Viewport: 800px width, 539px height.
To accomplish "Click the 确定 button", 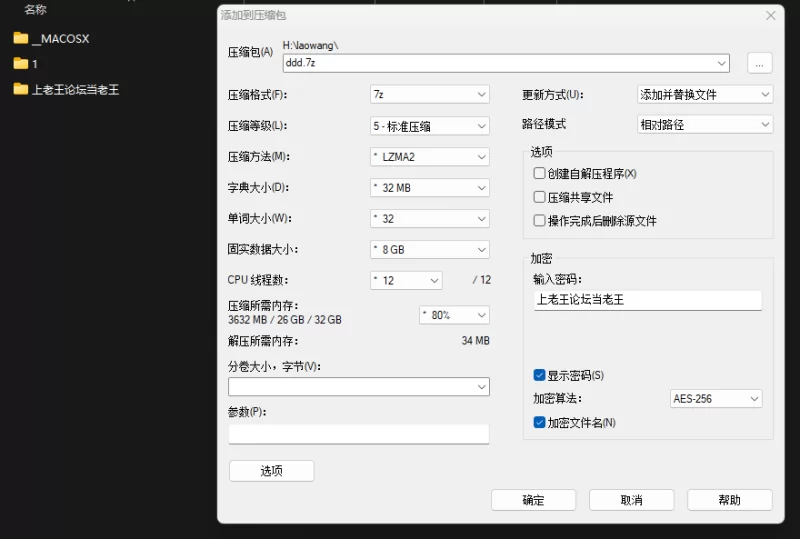I will (x=533, y=500).
